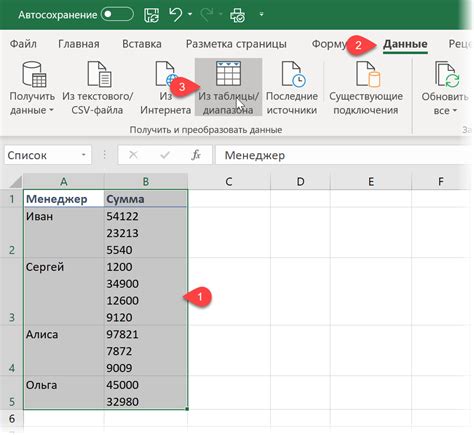Viewport: 474px width, 435px height.
Task: Click the Сумма header cell B1
Action: point(146,199)
